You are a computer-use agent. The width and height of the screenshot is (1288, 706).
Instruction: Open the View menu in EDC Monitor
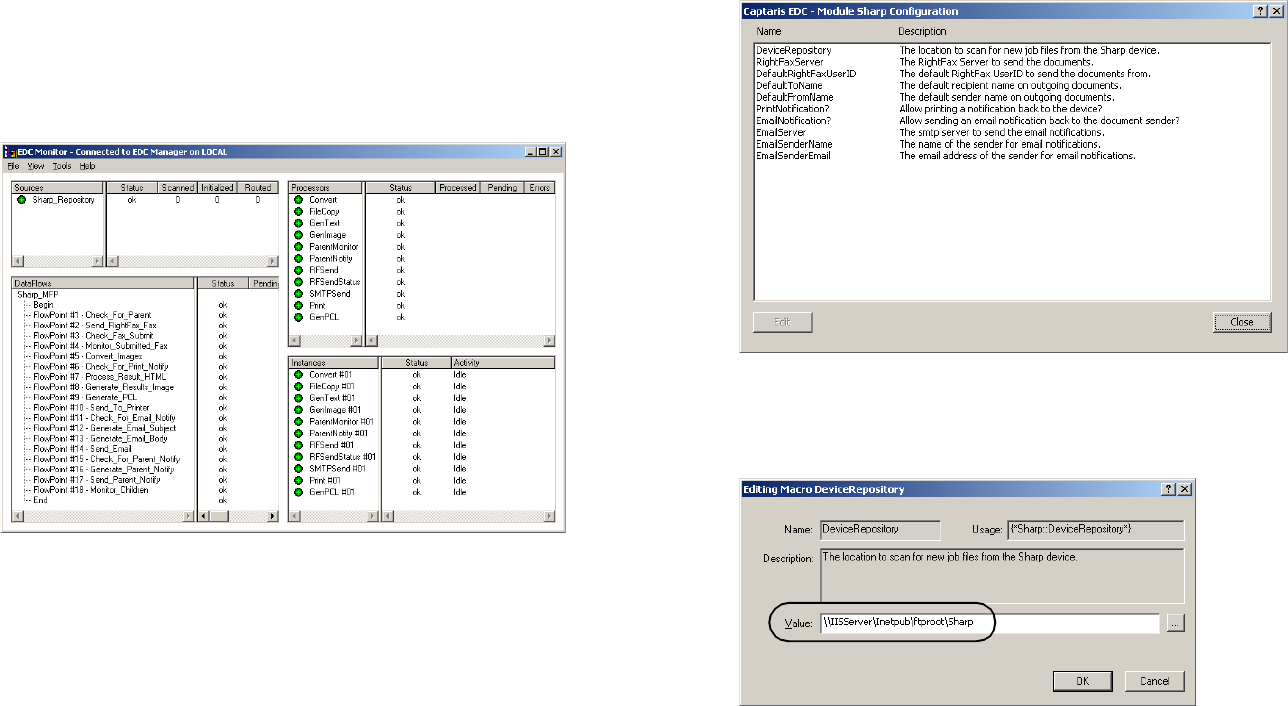36,166
